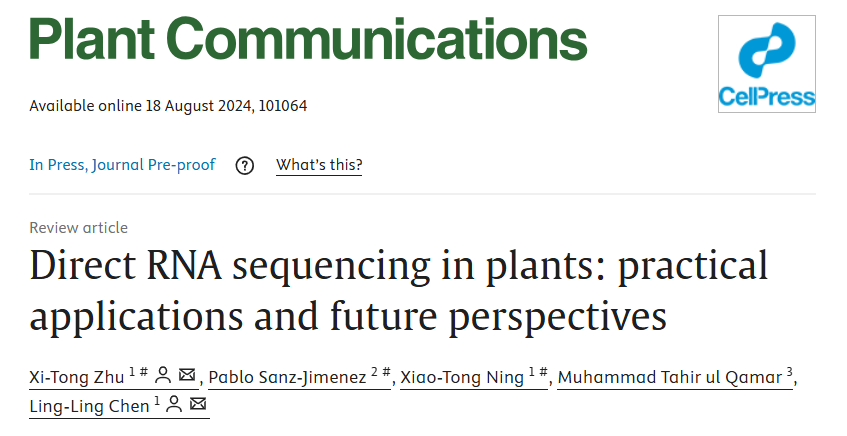The width and height of the screenshot is (847, 436).
Task: Click the "Review article" label
Action: click(78, 227)
